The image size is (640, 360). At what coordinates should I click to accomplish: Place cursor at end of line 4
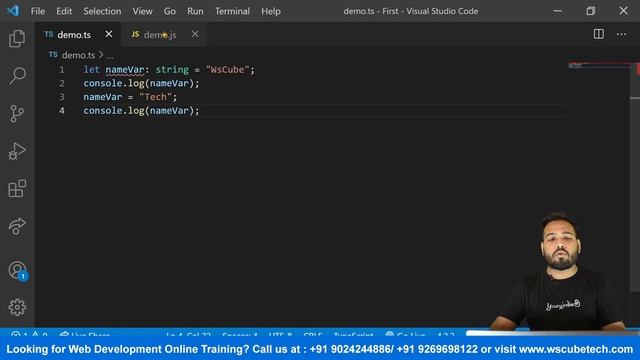tap(200, 111)
